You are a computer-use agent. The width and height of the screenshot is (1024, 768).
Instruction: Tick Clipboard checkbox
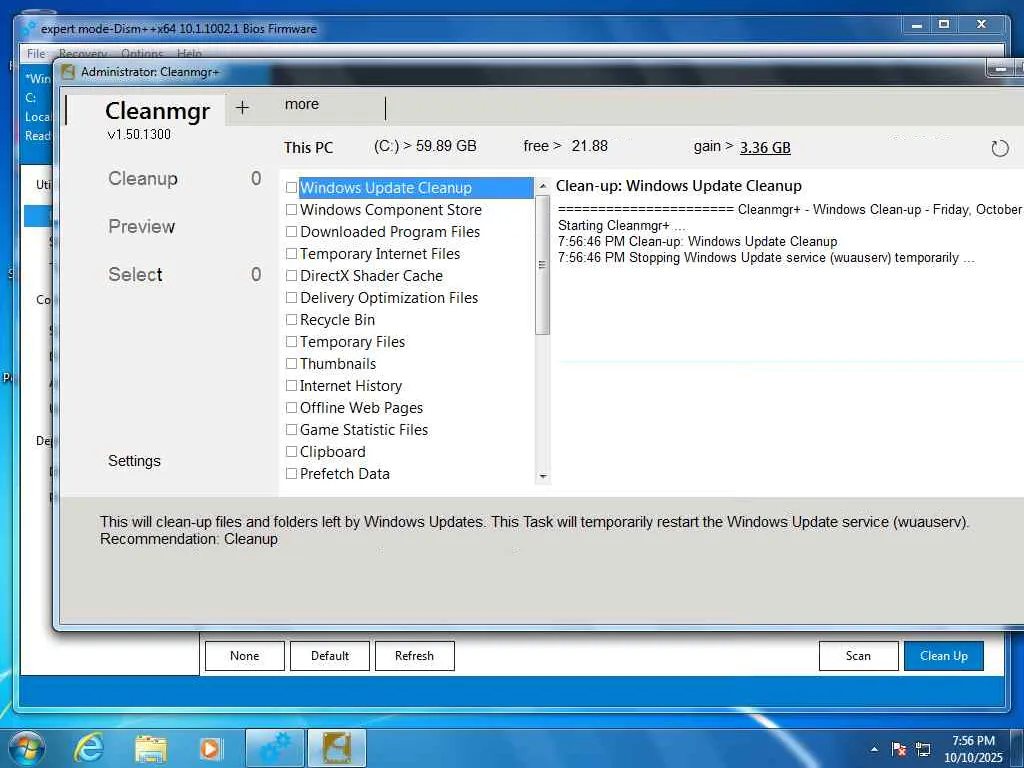coord(291,451)
